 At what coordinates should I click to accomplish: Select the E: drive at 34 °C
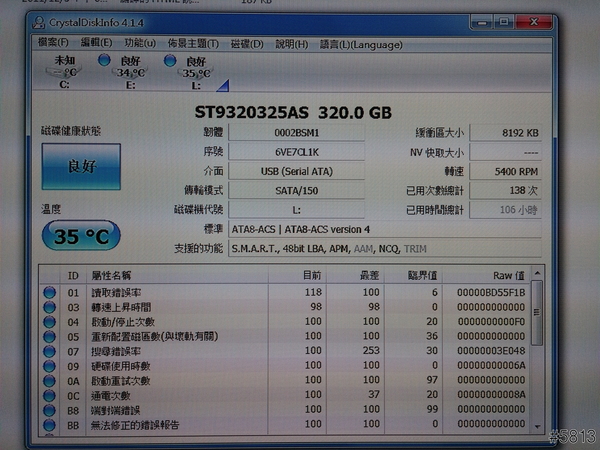click(128, 72)
